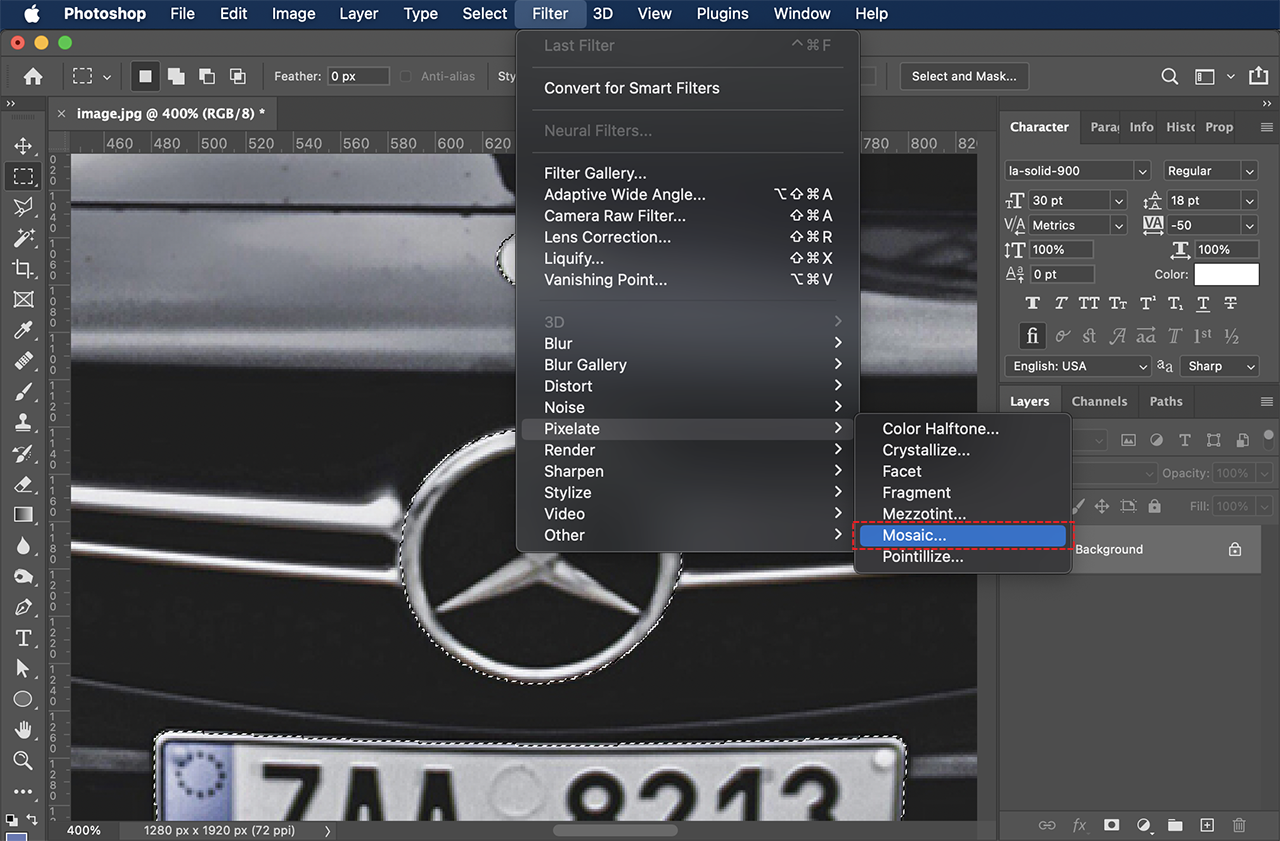Select the Clone Stamp tool
Screen dimensions: 1280x841
click(22, 422)
